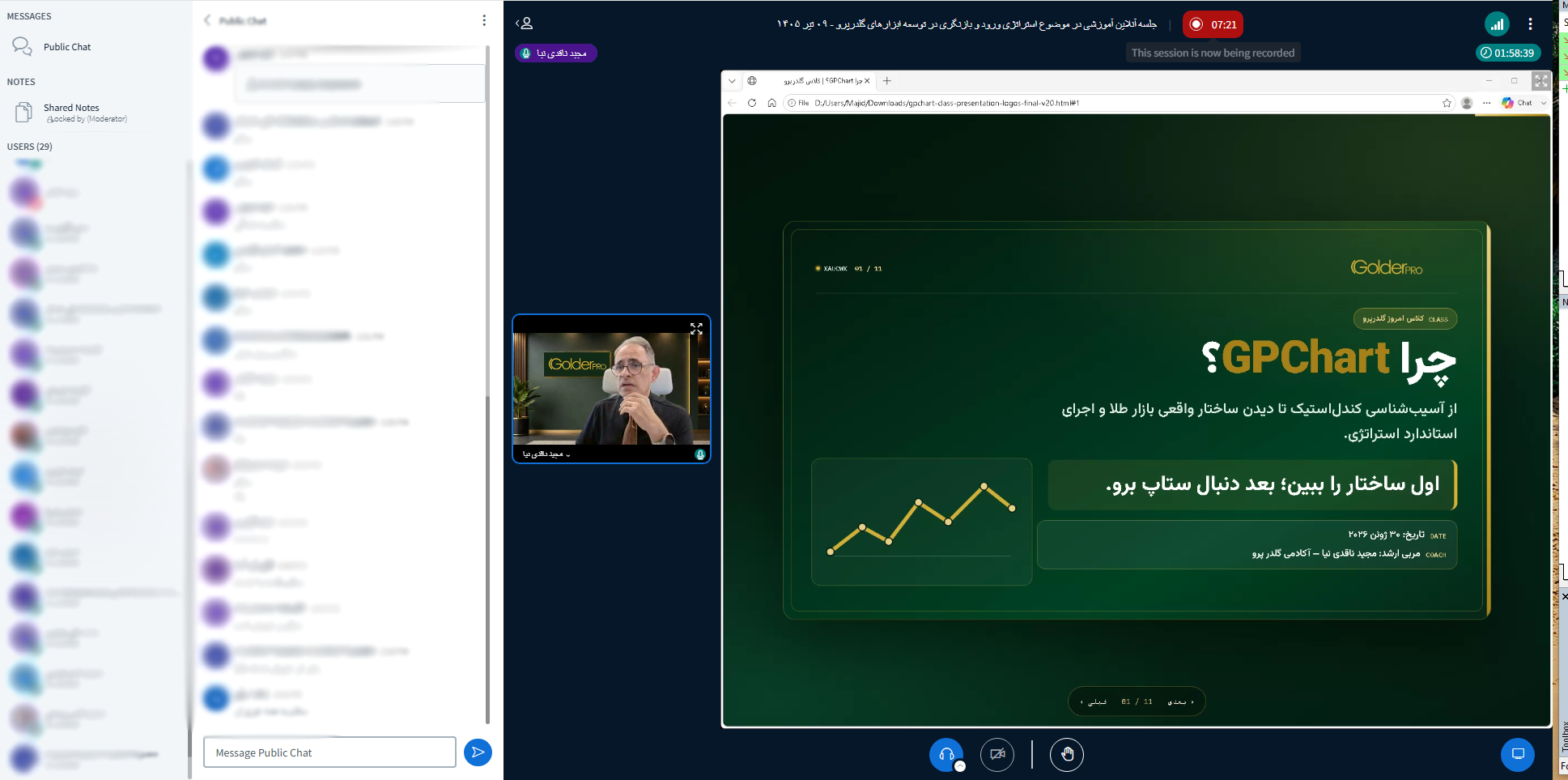Open the Shared Notes item
The width and height of the screenshot is (1568, 780).
(x=71, y=113)
